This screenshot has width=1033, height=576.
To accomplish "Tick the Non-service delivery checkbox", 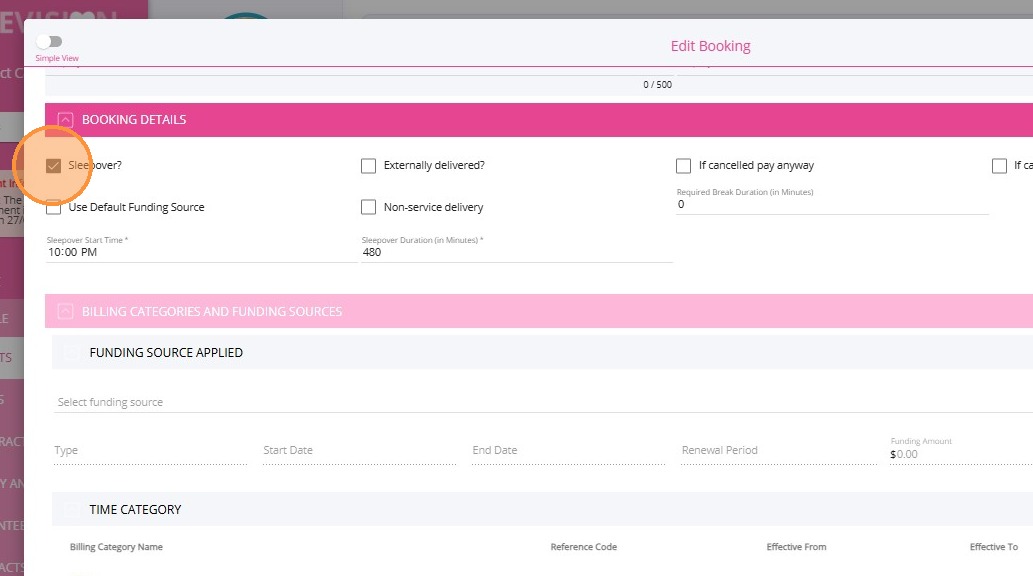I will [369, 208].
